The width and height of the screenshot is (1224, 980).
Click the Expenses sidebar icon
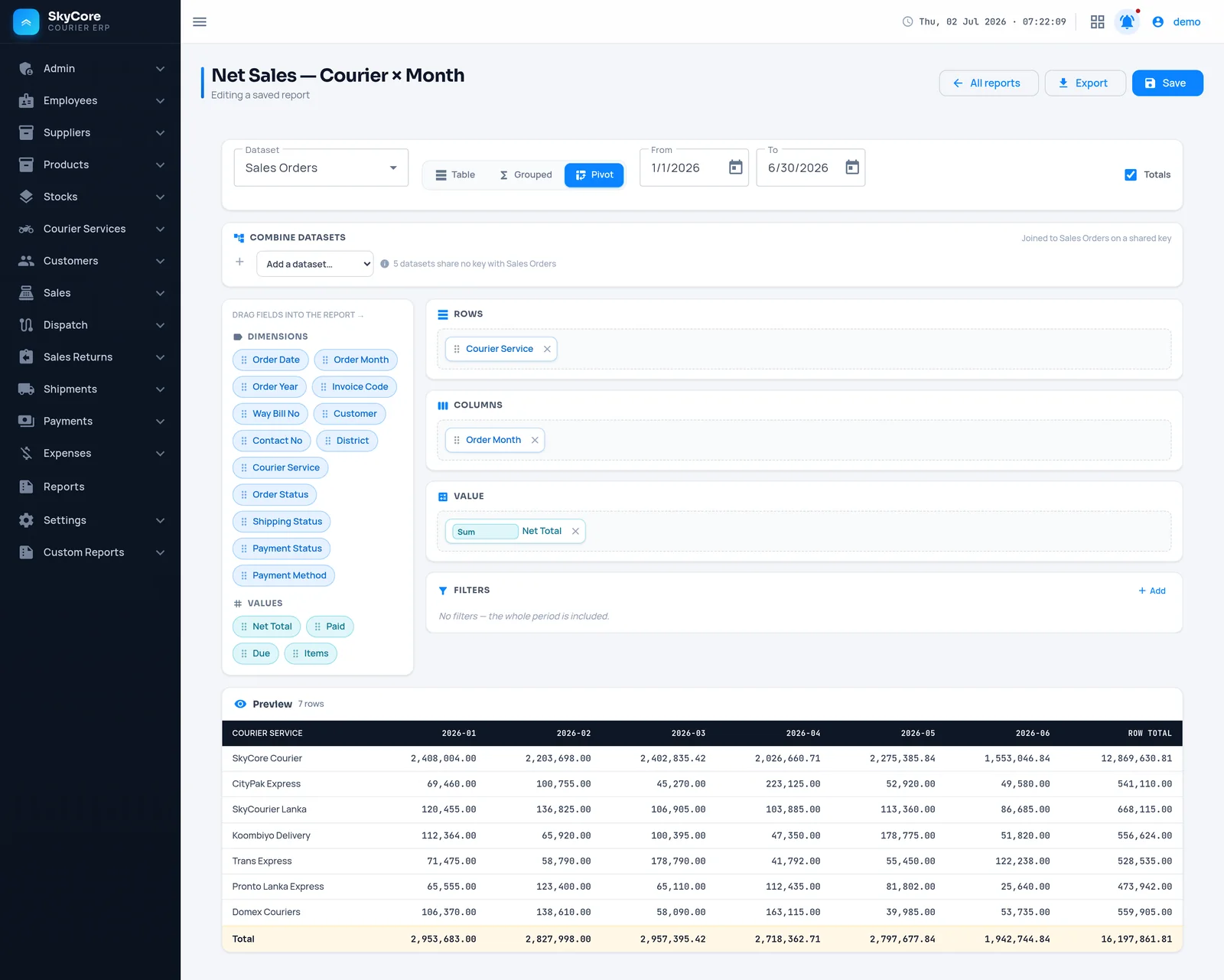(26, 454)
